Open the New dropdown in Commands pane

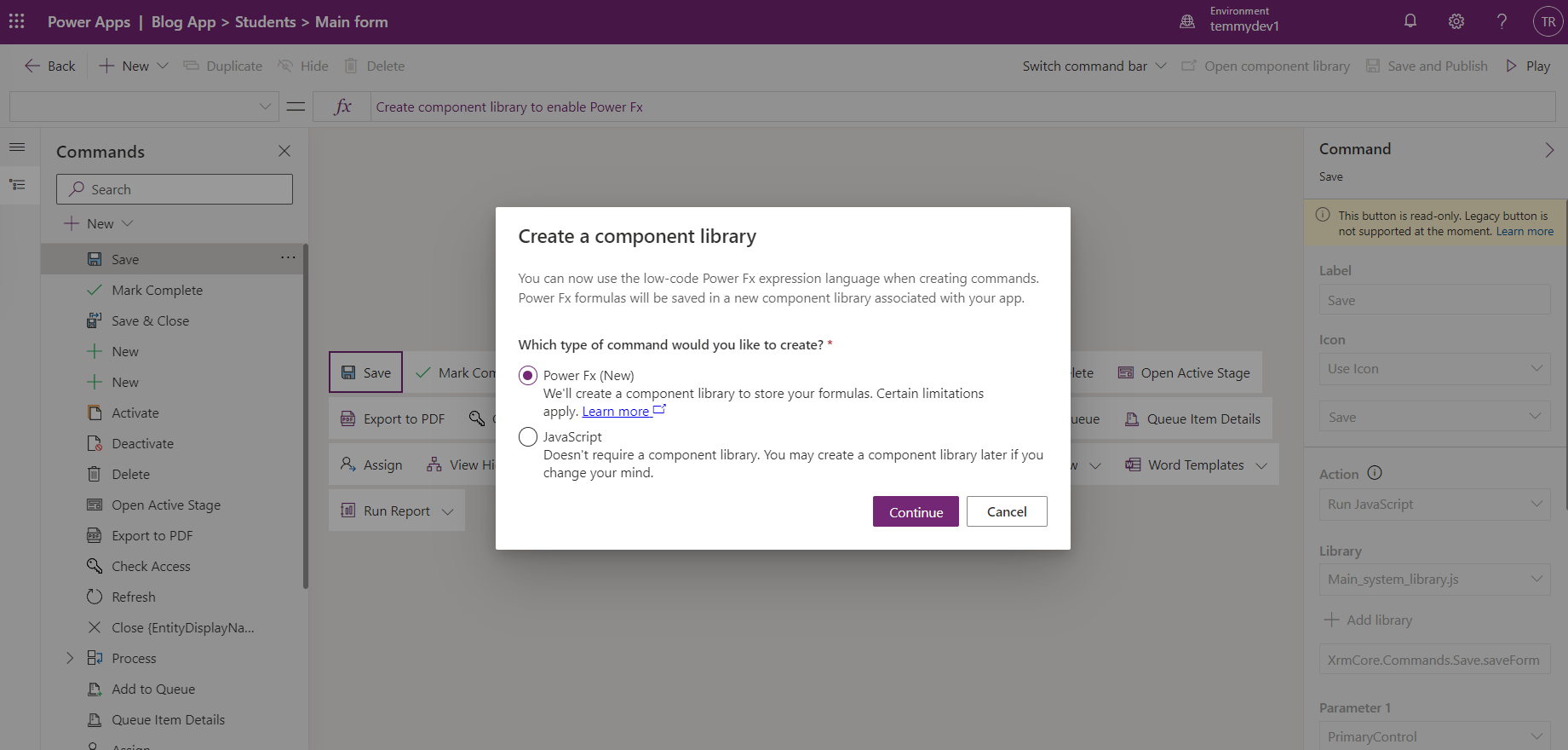(x=100, y=223)
